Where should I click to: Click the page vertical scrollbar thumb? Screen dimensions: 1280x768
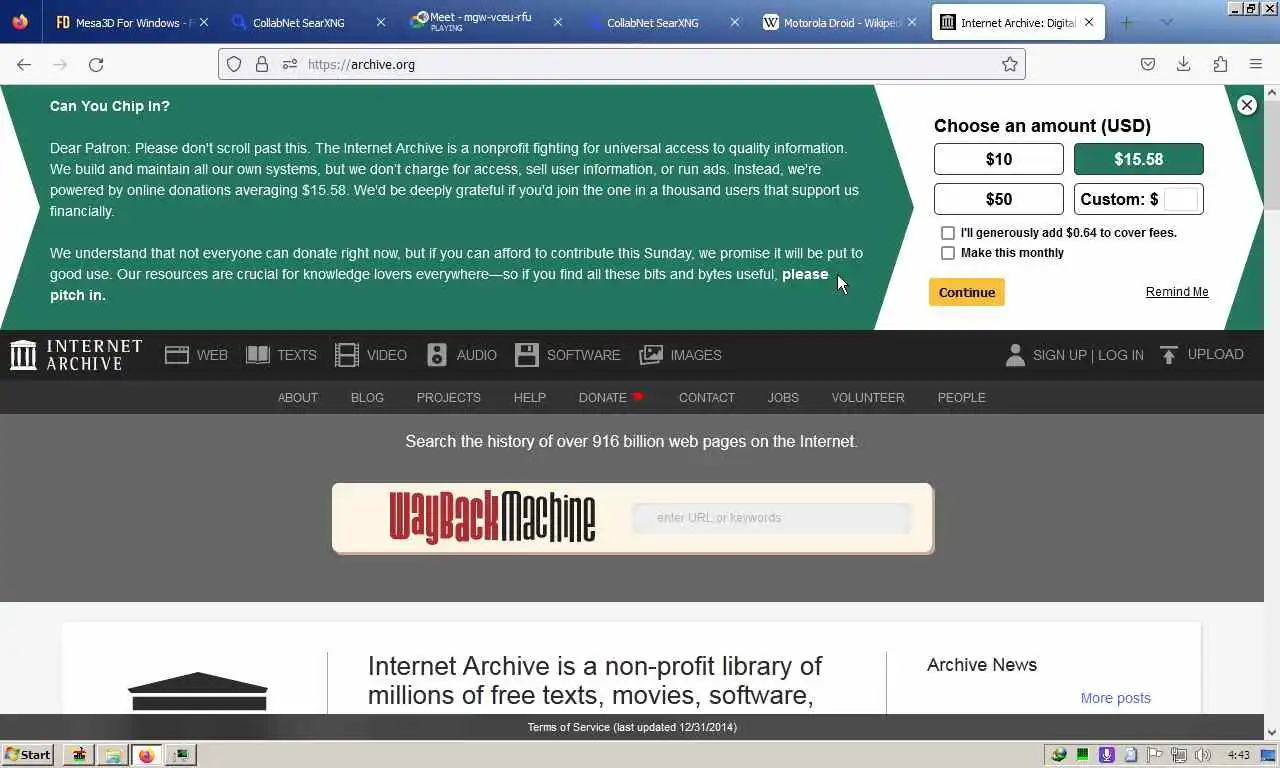(1272, 153)
